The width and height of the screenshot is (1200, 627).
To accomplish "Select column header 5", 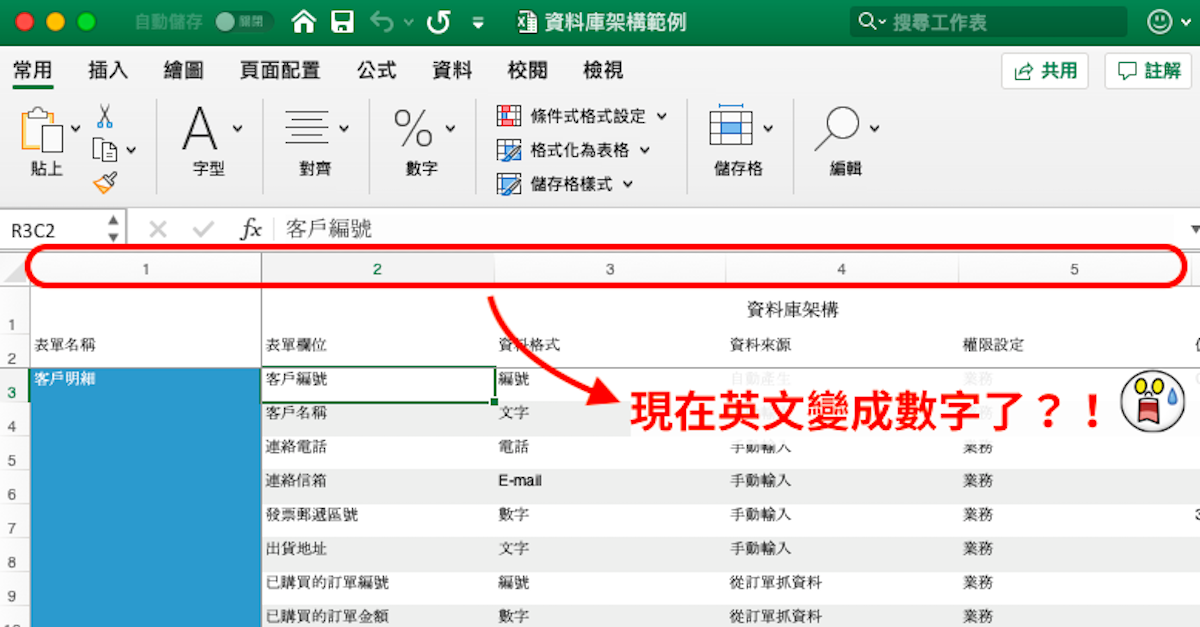I will [1074, 269].
